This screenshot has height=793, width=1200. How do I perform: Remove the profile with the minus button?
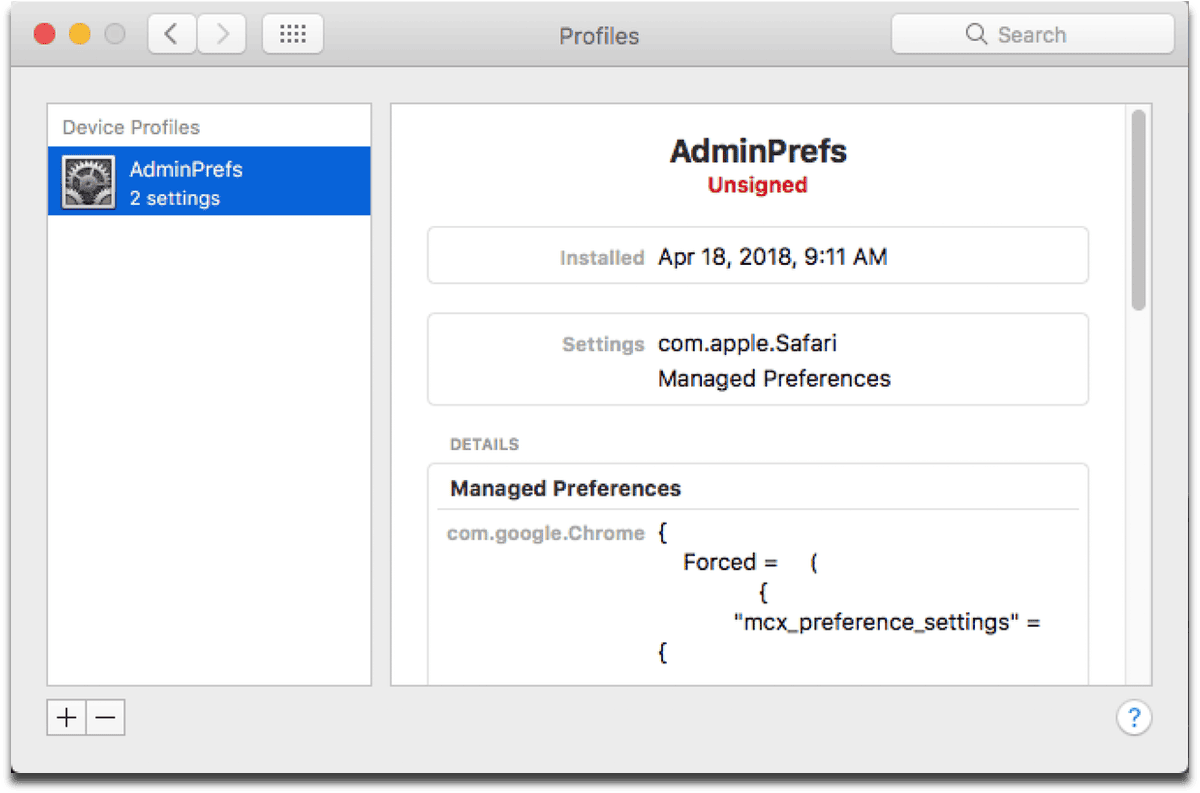point(105,717)
